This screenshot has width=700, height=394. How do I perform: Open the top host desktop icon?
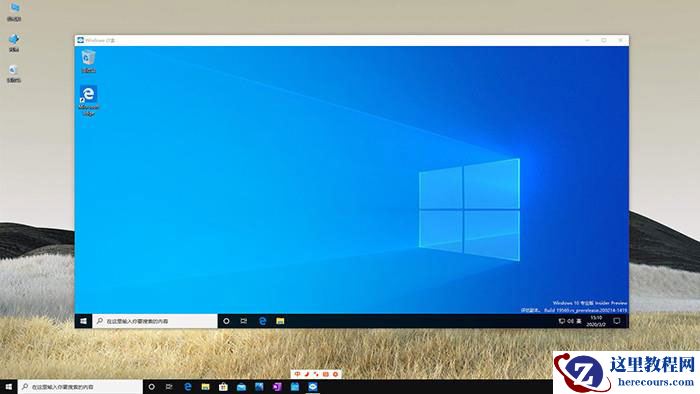[14, 12]
